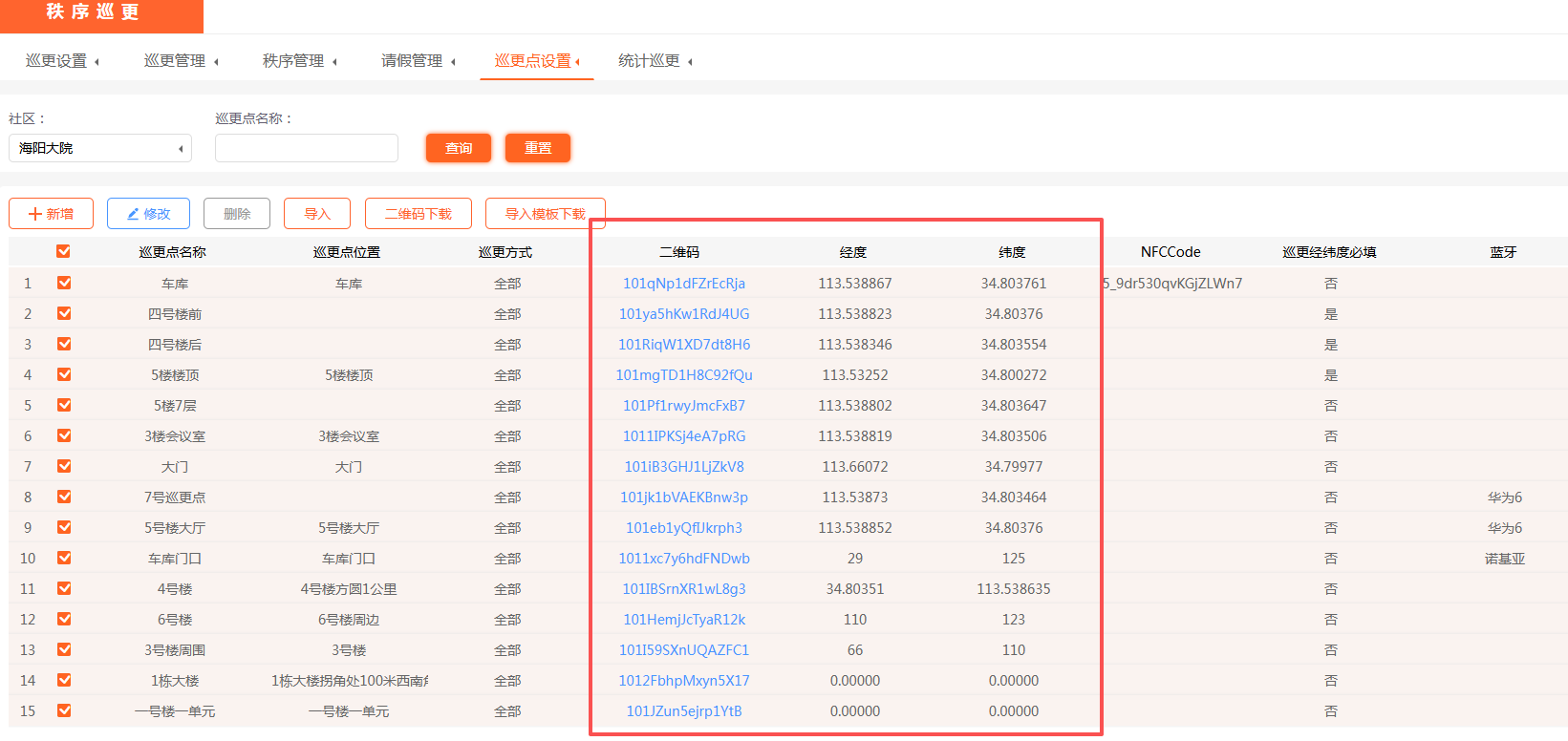Focus the 巡更点名称 text input field
This screenshot has width=1568, height=741.
(x=306, y=148)
